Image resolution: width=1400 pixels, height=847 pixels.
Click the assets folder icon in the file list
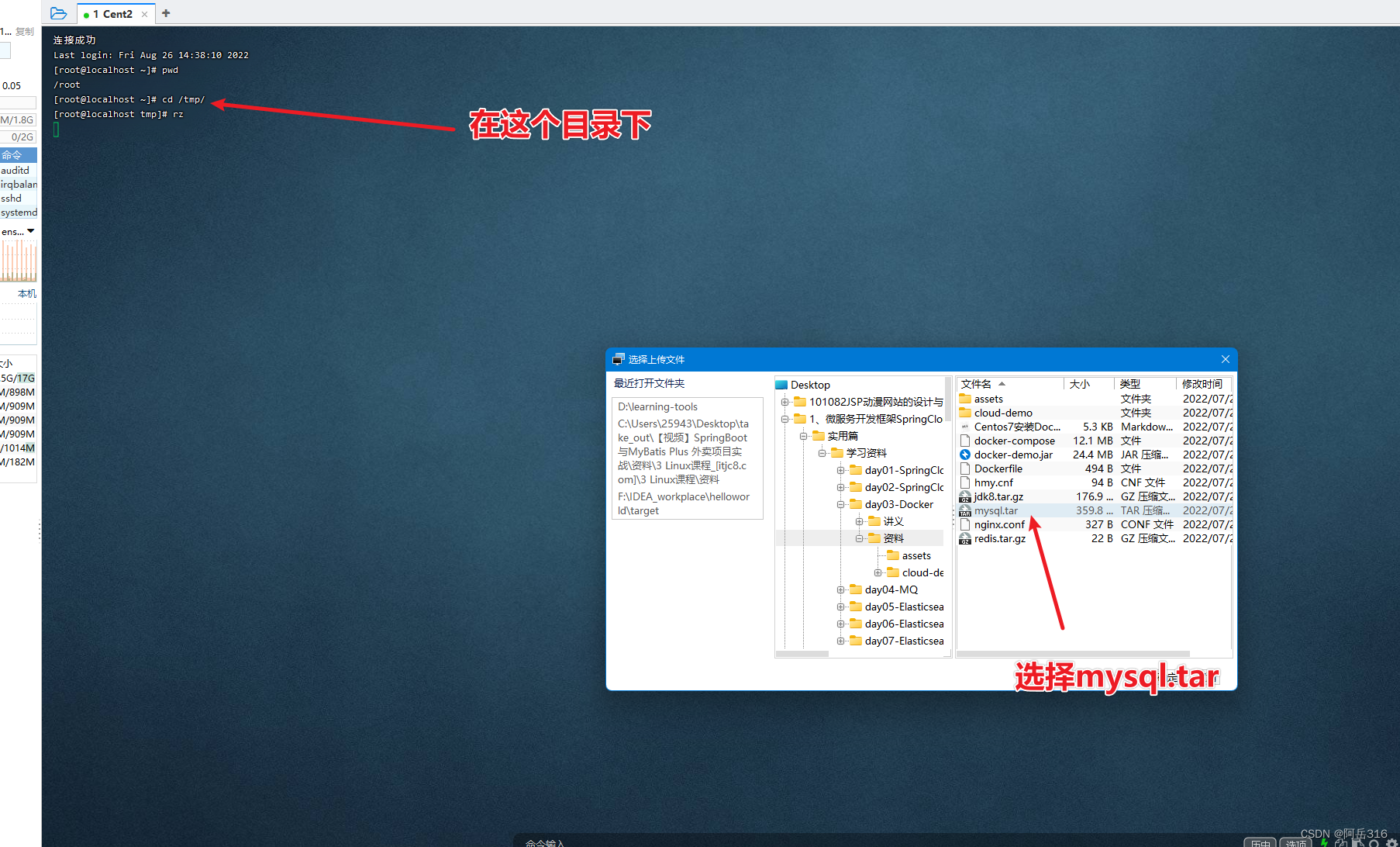(965, 399)
